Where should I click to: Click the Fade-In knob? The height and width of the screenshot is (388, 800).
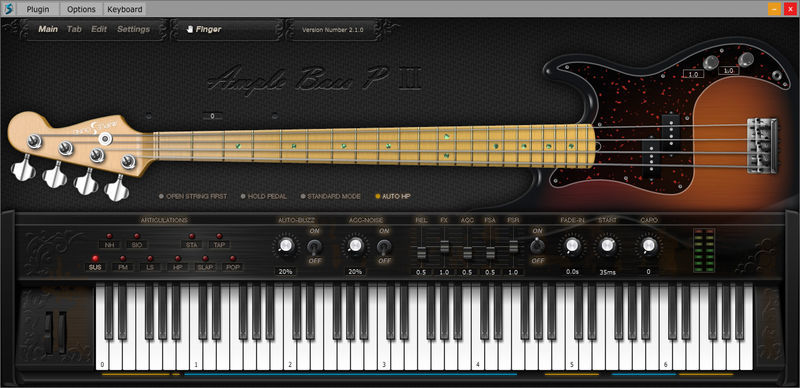[572, 246]
